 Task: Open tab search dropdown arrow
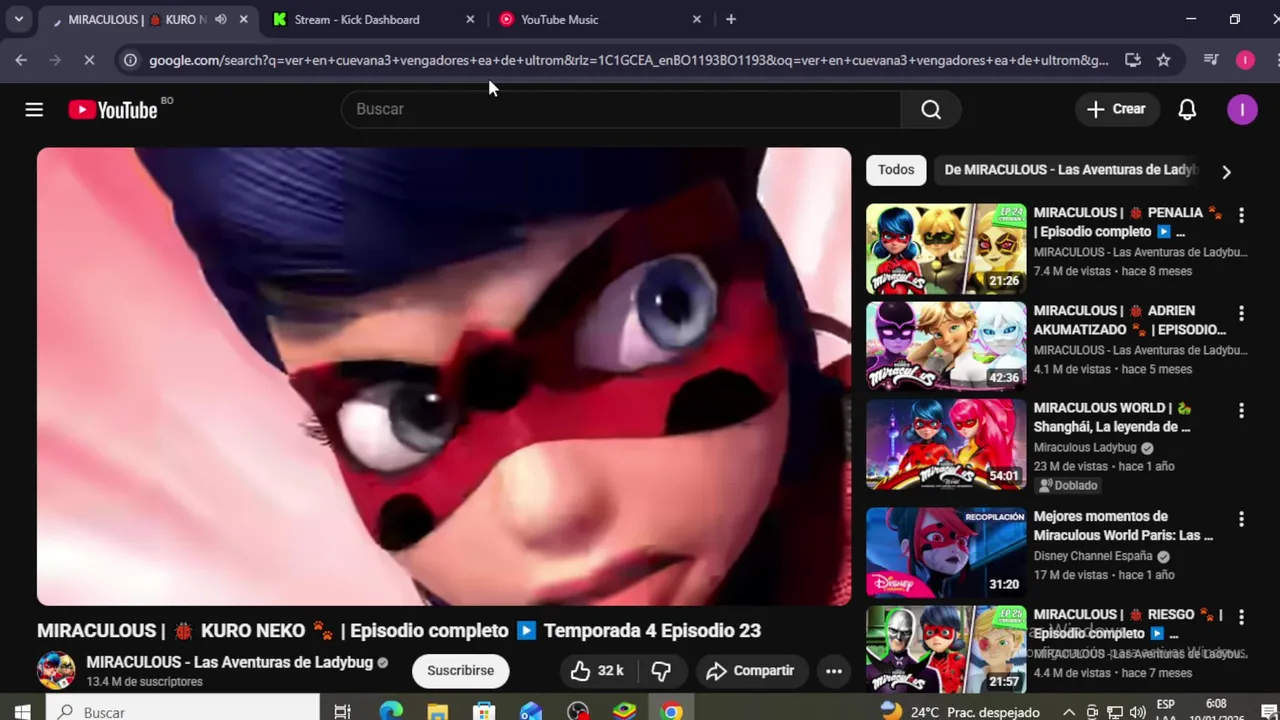tap(18, 19)
